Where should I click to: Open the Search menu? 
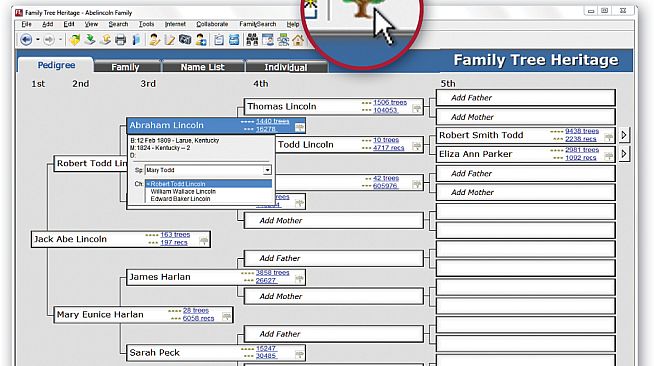(x=118, y=24)
